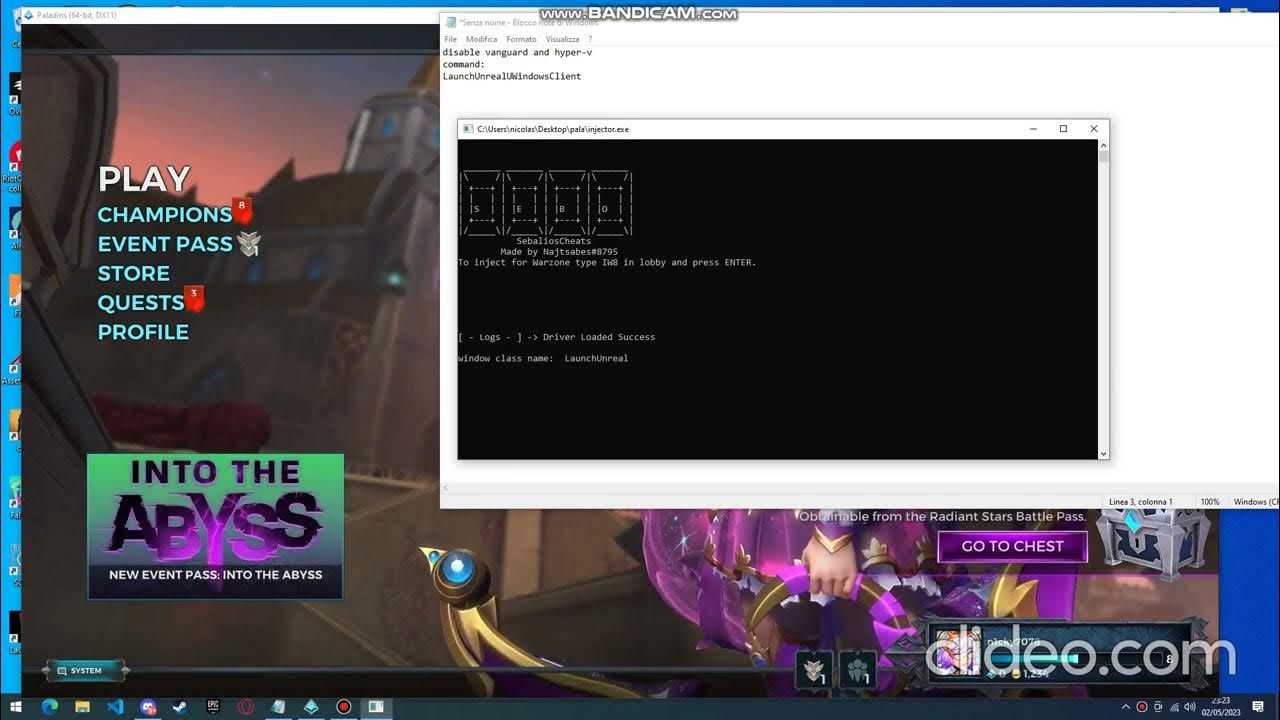
Task: Open the STORE in Paladins
Action: [133, 273]
